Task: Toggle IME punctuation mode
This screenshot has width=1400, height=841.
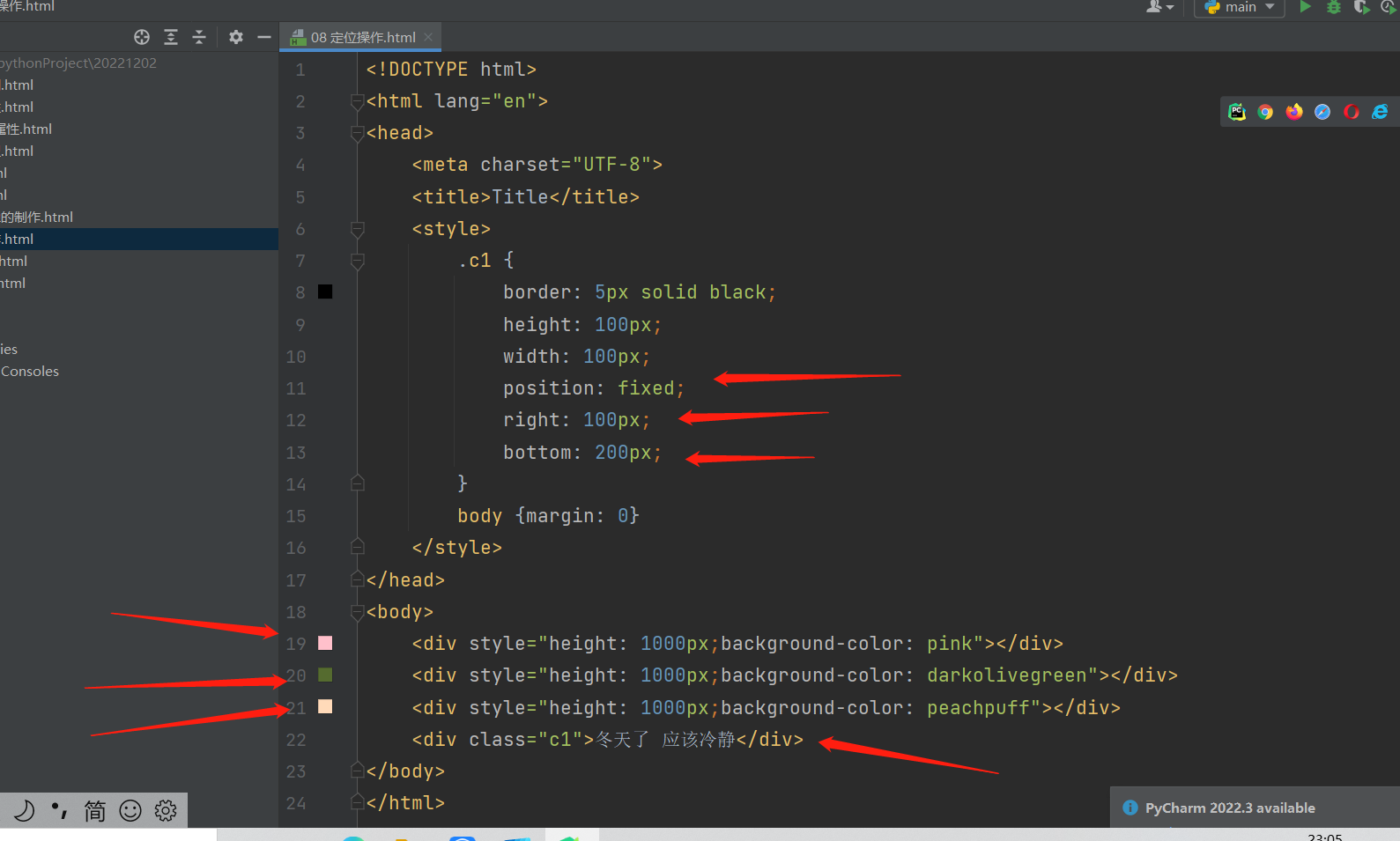Action: tap(60, 810)
